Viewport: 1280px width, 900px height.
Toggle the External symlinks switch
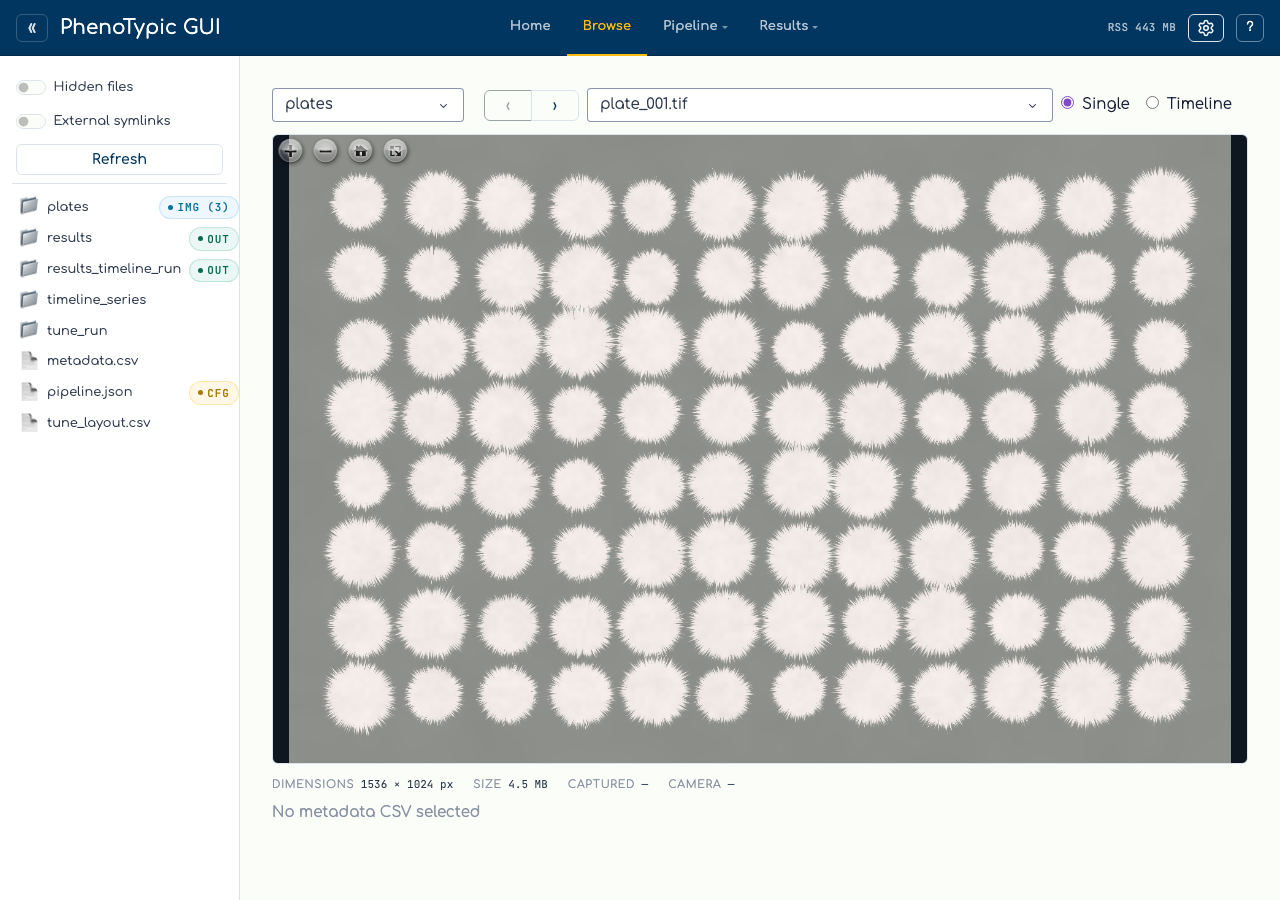tap(31, 121)
